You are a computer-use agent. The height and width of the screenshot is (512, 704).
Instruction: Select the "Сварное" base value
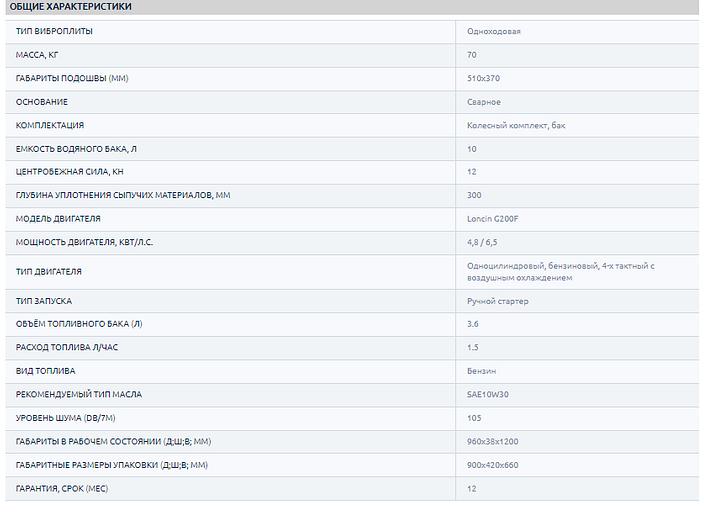484,102
